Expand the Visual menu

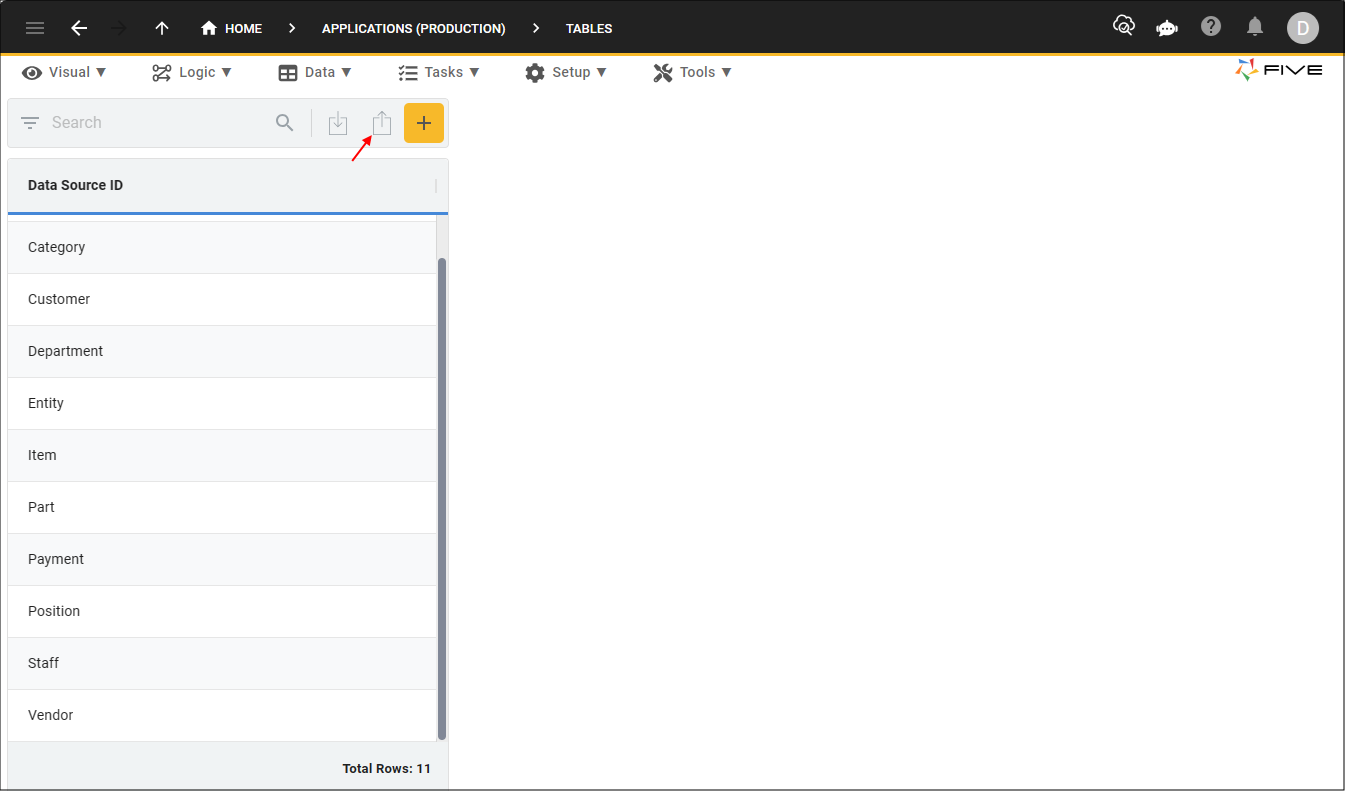(x=65, y=72)
